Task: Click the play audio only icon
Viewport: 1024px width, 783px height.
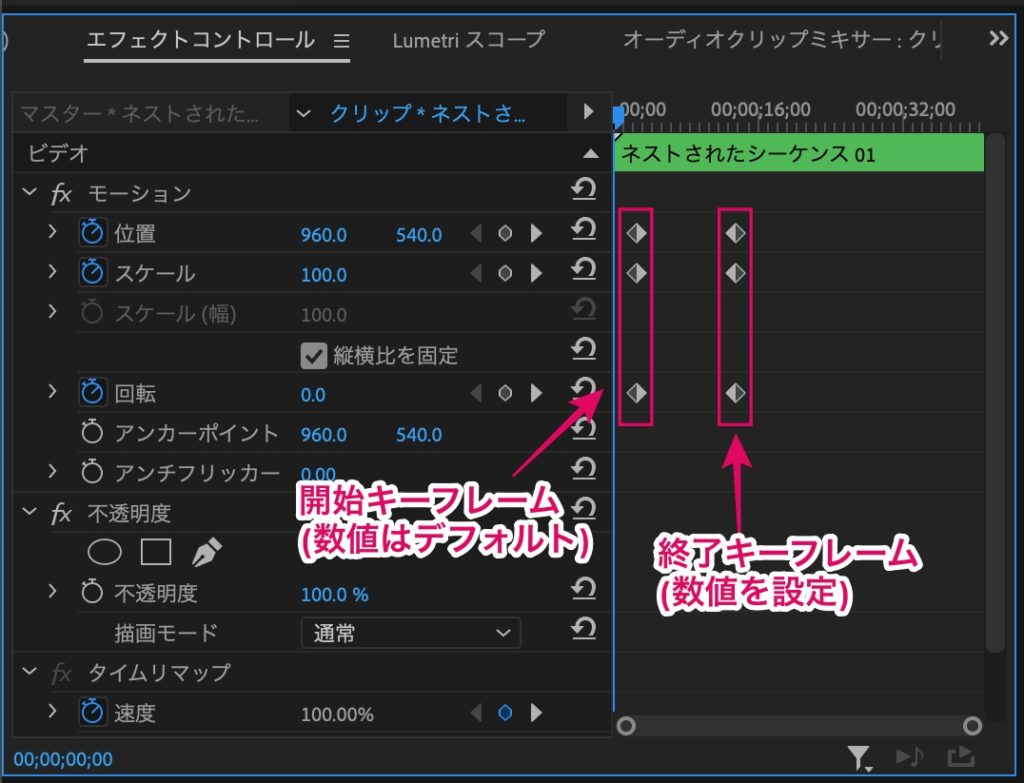Action: coord(909,756)
